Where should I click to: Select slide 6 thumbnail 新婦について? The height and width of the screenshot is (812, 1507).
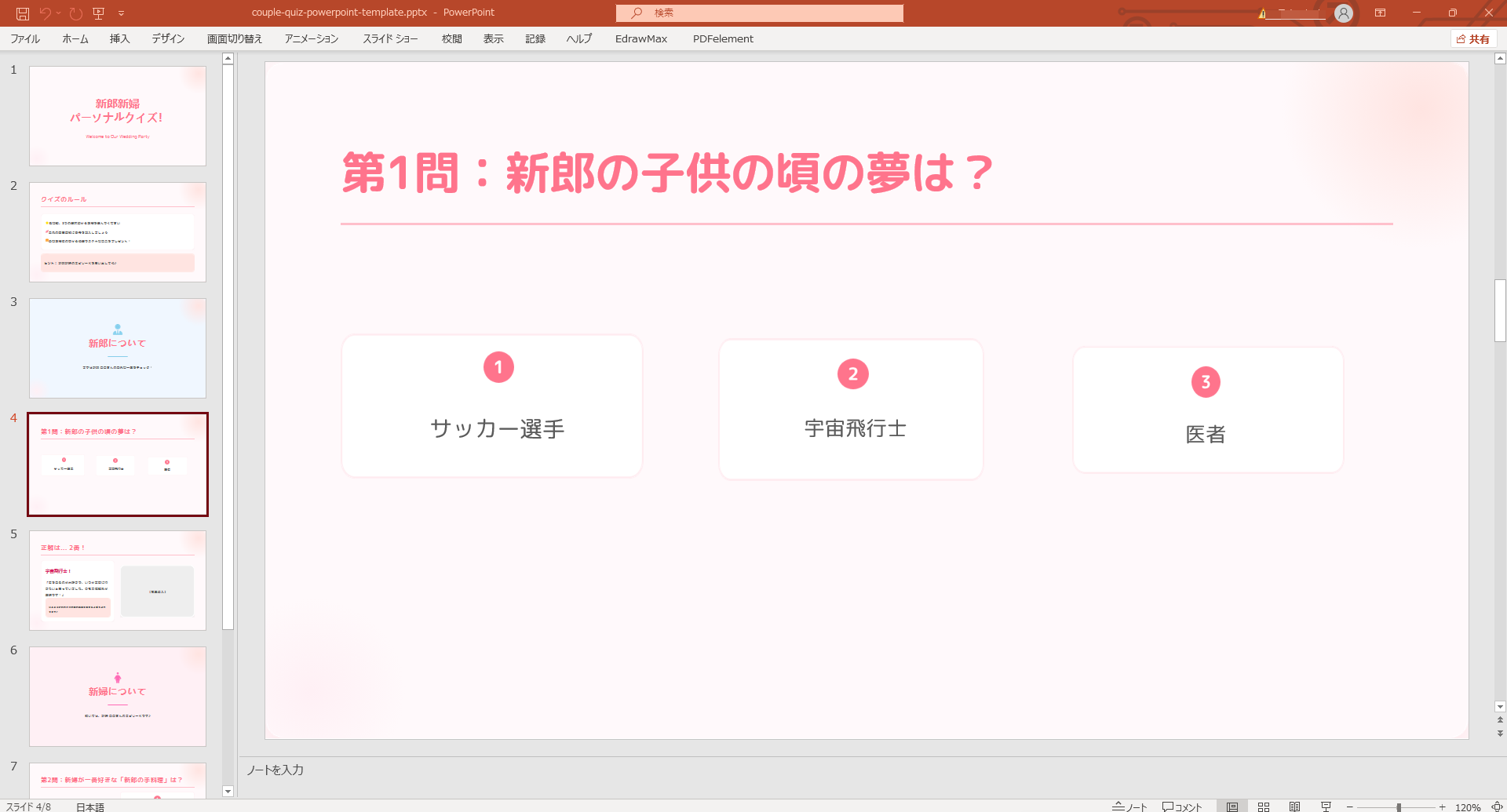pos(118,697)
